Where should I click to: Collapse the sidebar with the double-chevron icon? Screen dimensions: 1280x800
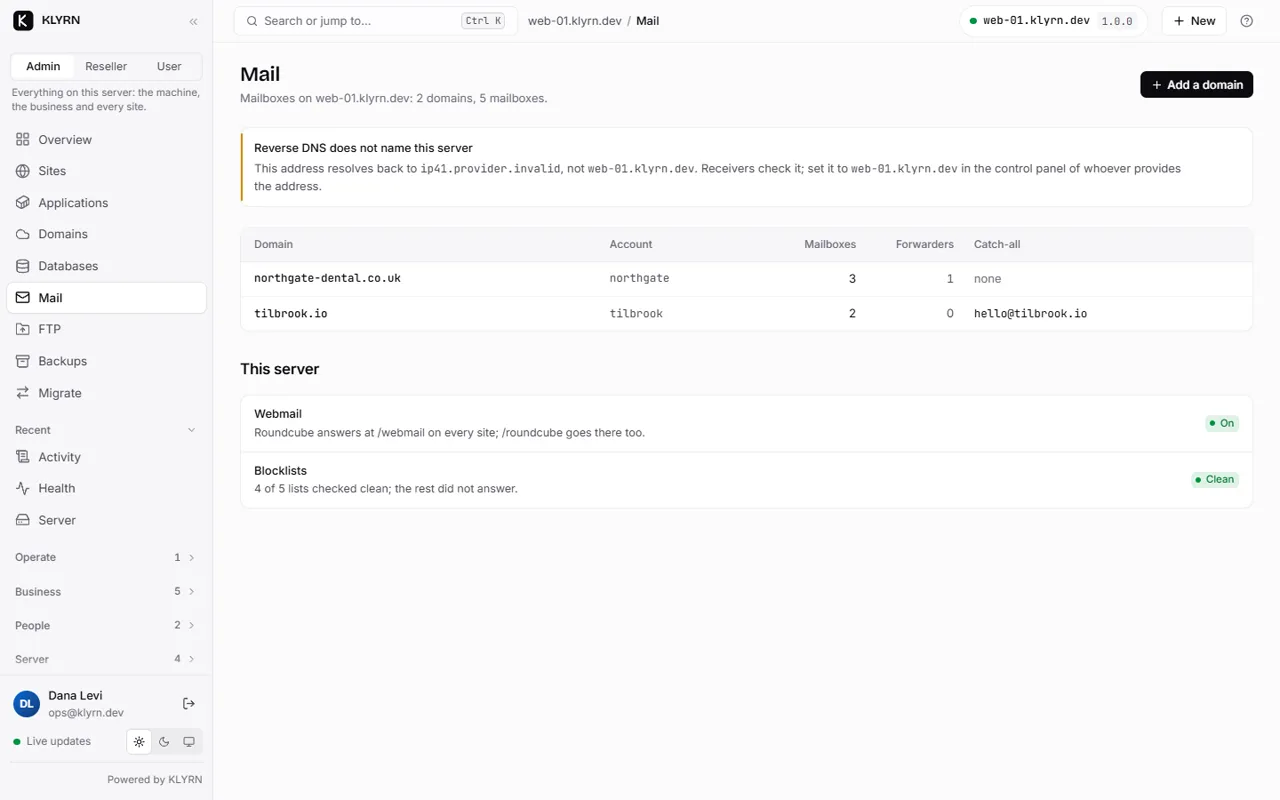pyautogui.click(x=193, y=21)
